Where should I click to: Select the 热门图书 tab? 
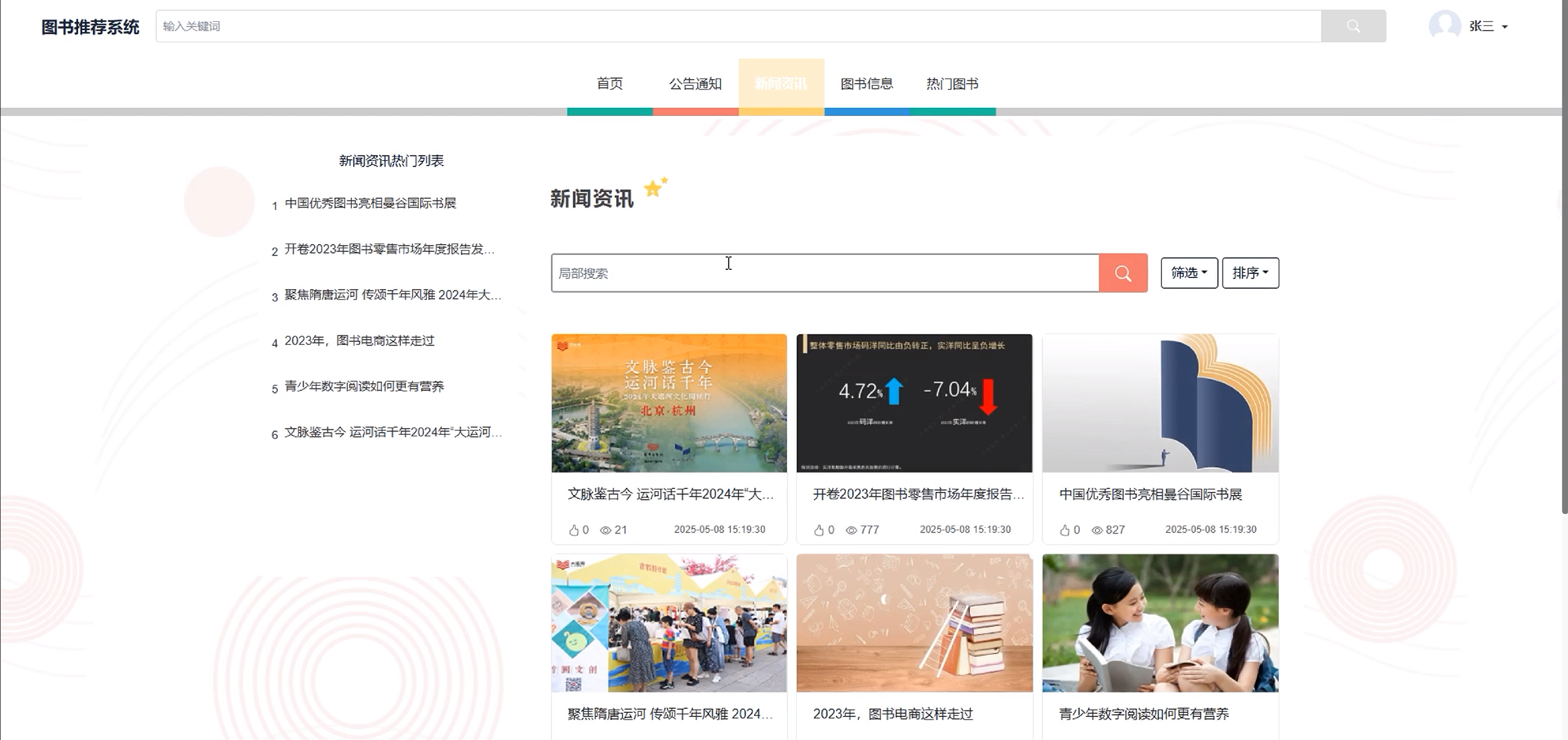pos(952,84)
